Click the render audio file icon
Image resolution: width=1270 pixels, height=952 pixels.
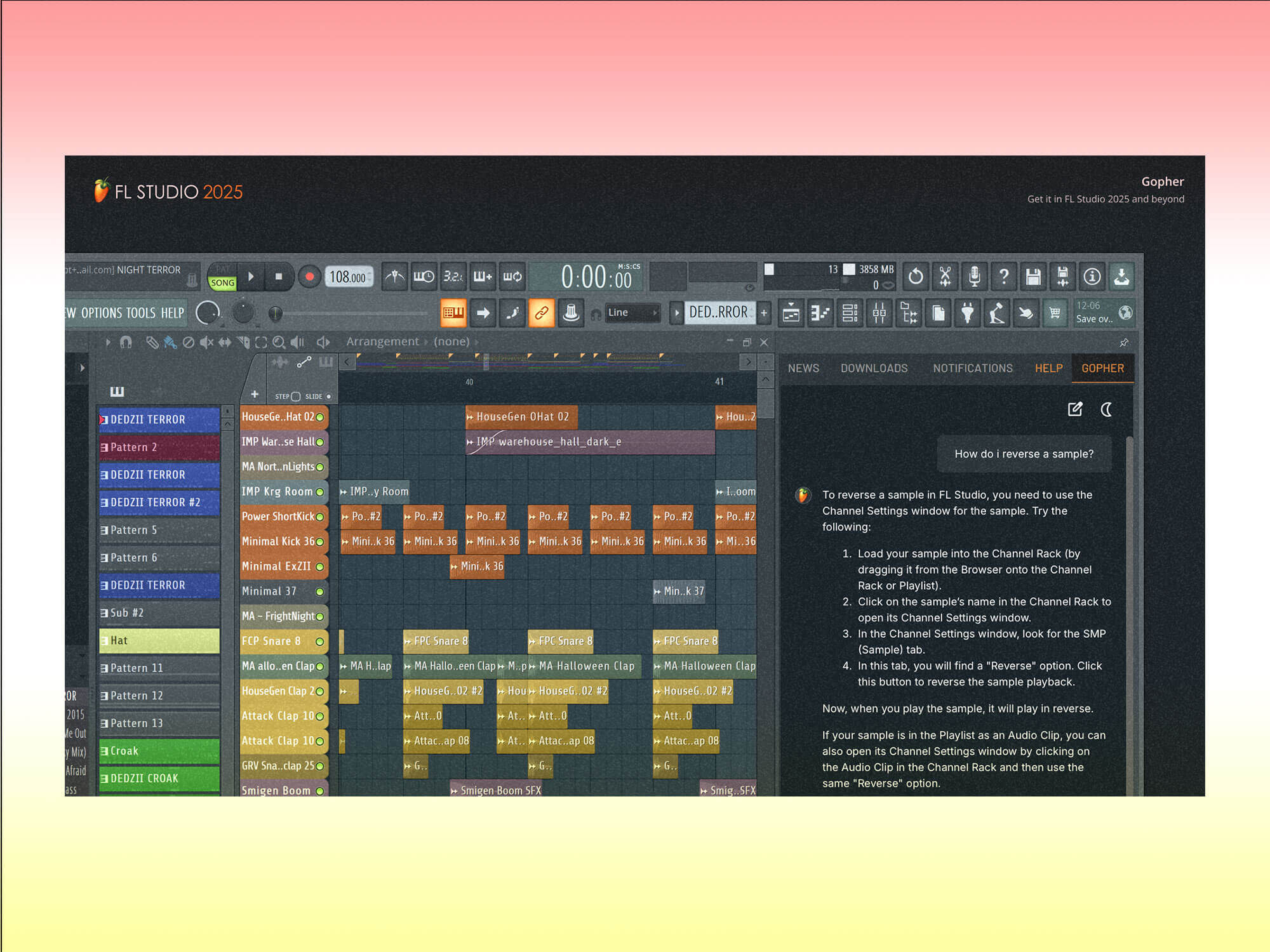[x=1062, y=277]
